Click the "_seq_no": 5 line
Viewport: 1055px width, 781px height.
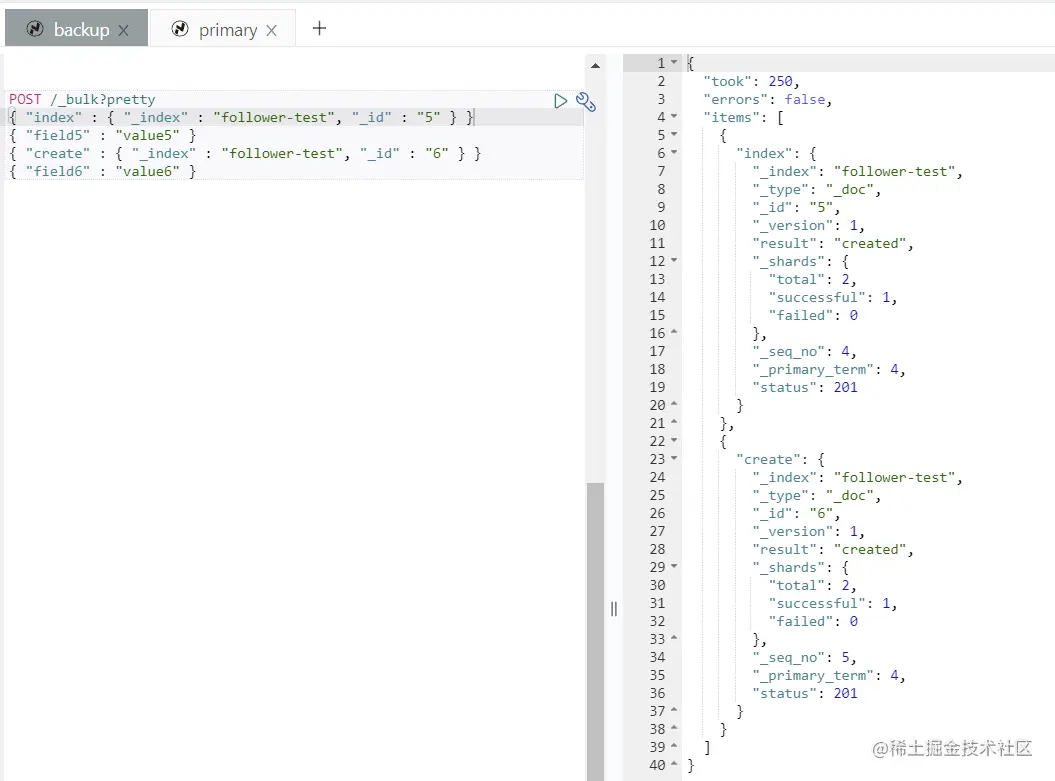point(804,657)
